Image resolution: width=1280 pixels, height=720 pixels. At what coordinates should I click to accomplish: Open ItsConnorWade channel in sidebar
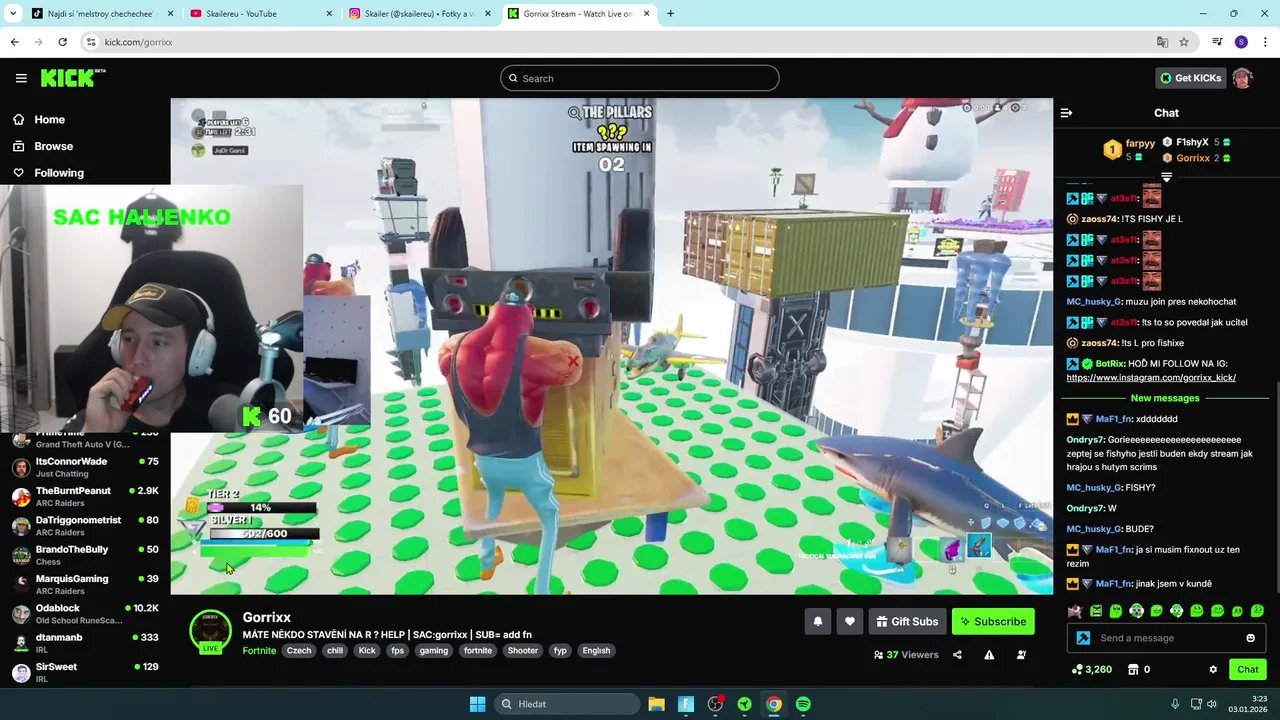[86, 467]
